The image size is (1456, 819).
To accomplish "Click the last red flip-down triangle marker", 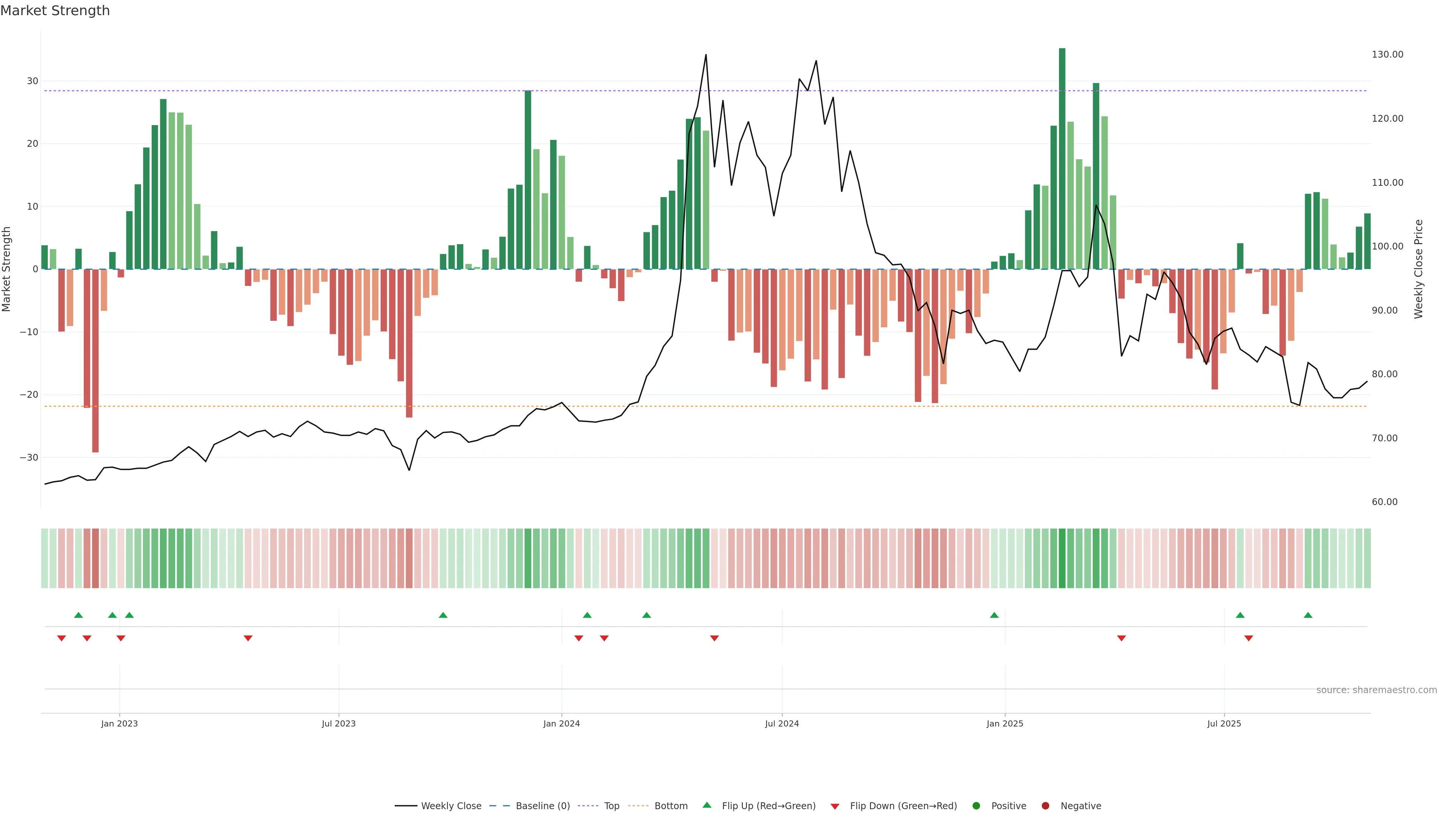I will (x=1249, y=638).
